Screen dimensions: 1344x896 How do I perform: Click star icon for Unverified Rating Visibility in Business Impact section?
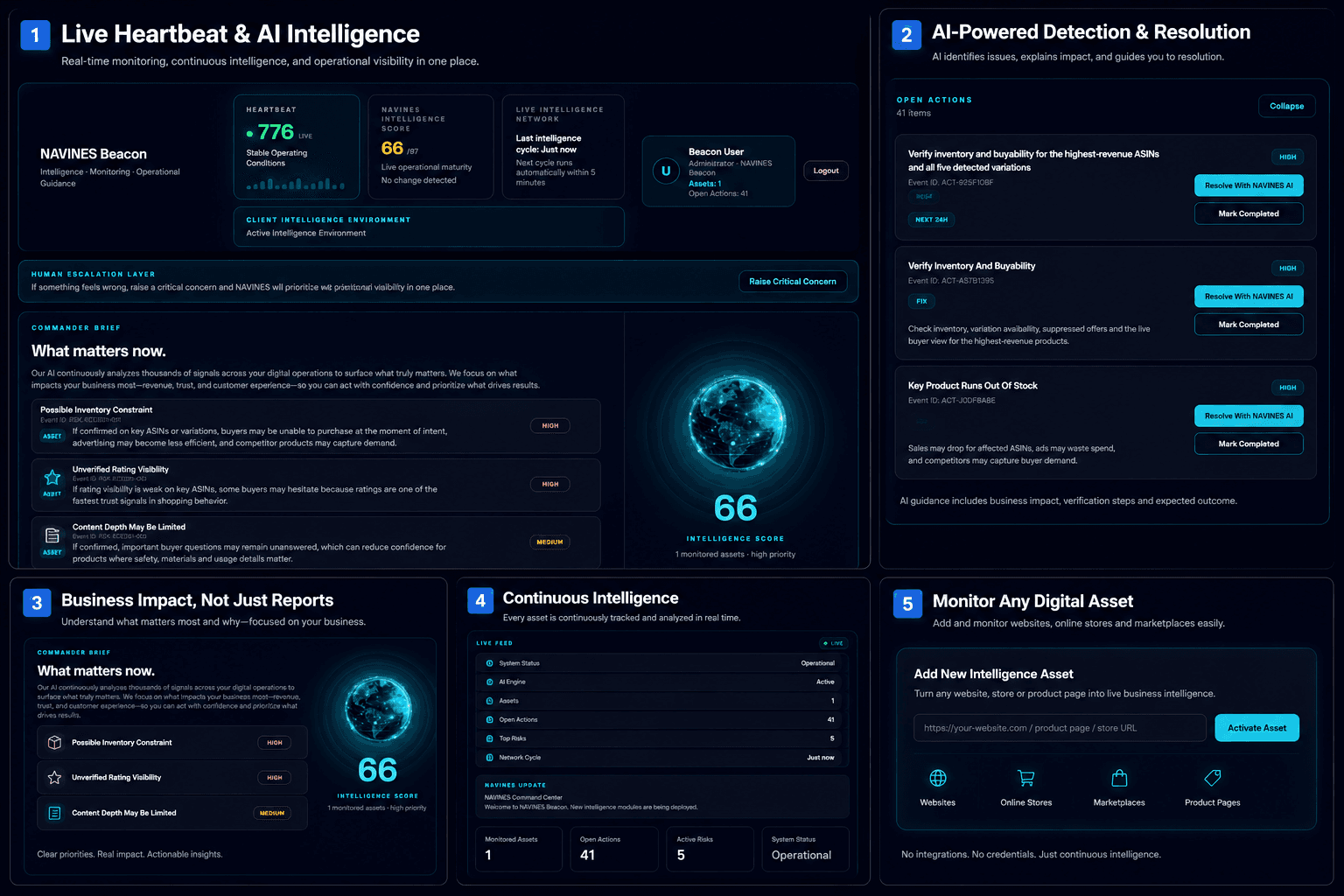54,777
